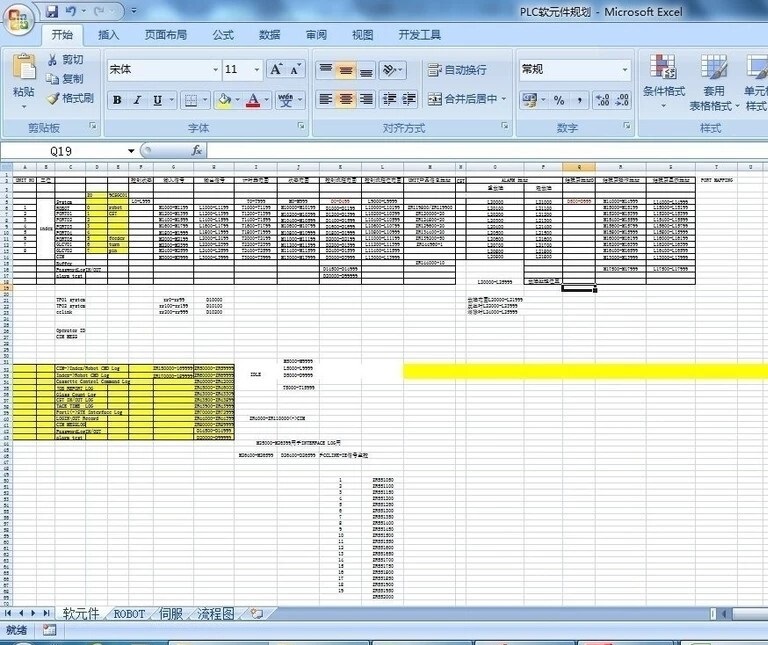Image resolution: width=768 pixels, height=645 pixels.
Task: Activate Format Painter 格式刷
Action: click(70, 98)
